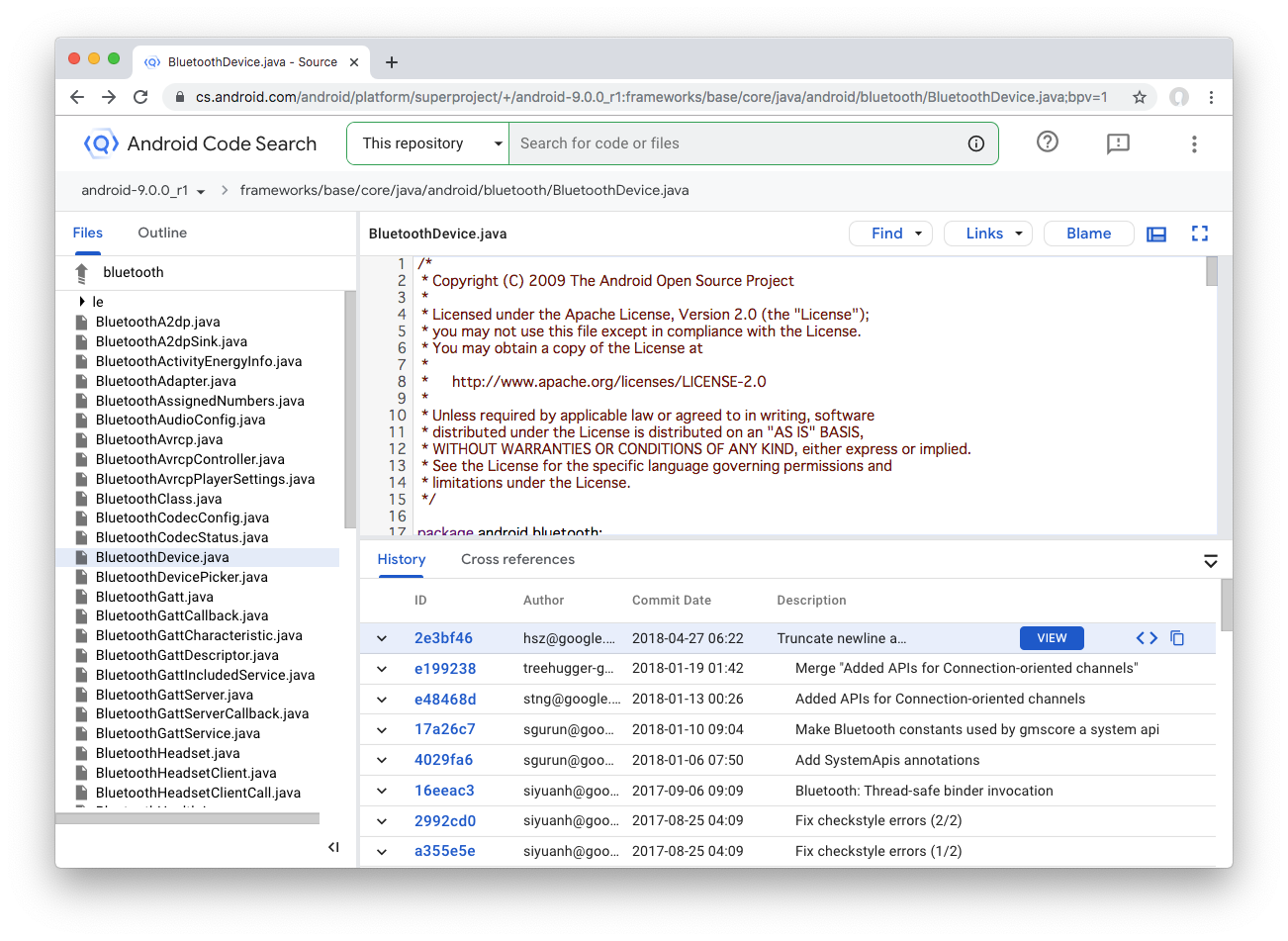
Task: Expand commit 17a26c7 details
Action: point(382,730)
